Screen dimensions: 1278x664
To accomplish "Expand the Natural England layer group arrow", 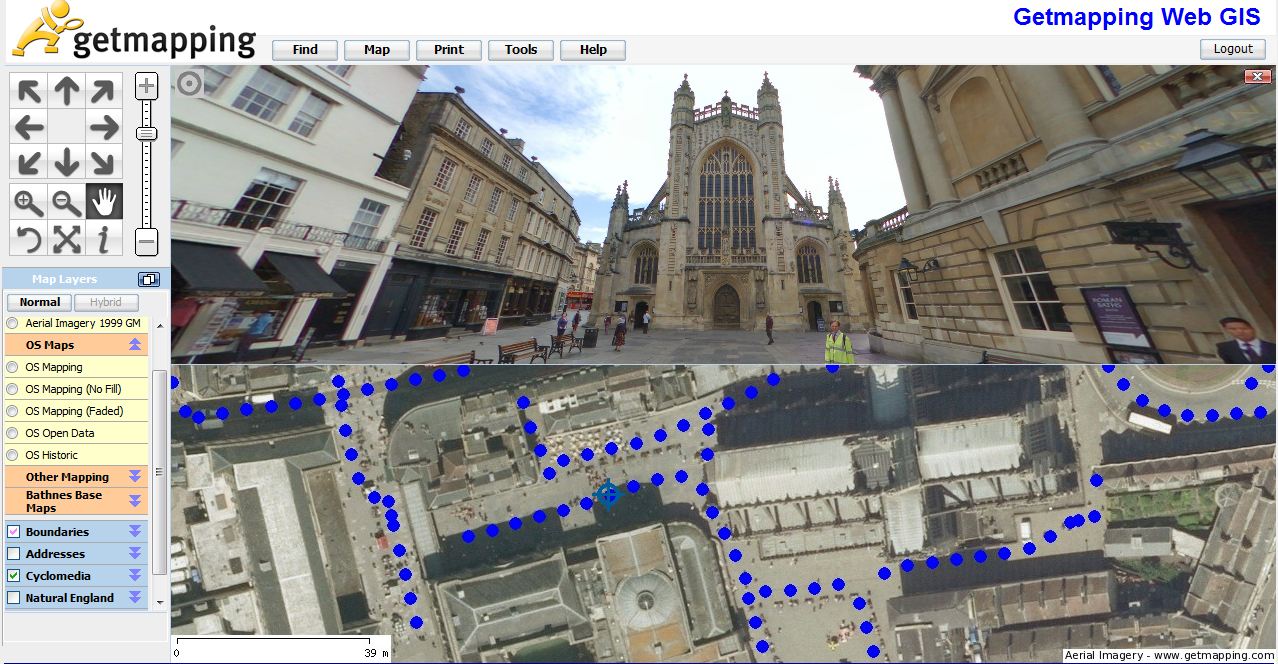I will point(135,598).
